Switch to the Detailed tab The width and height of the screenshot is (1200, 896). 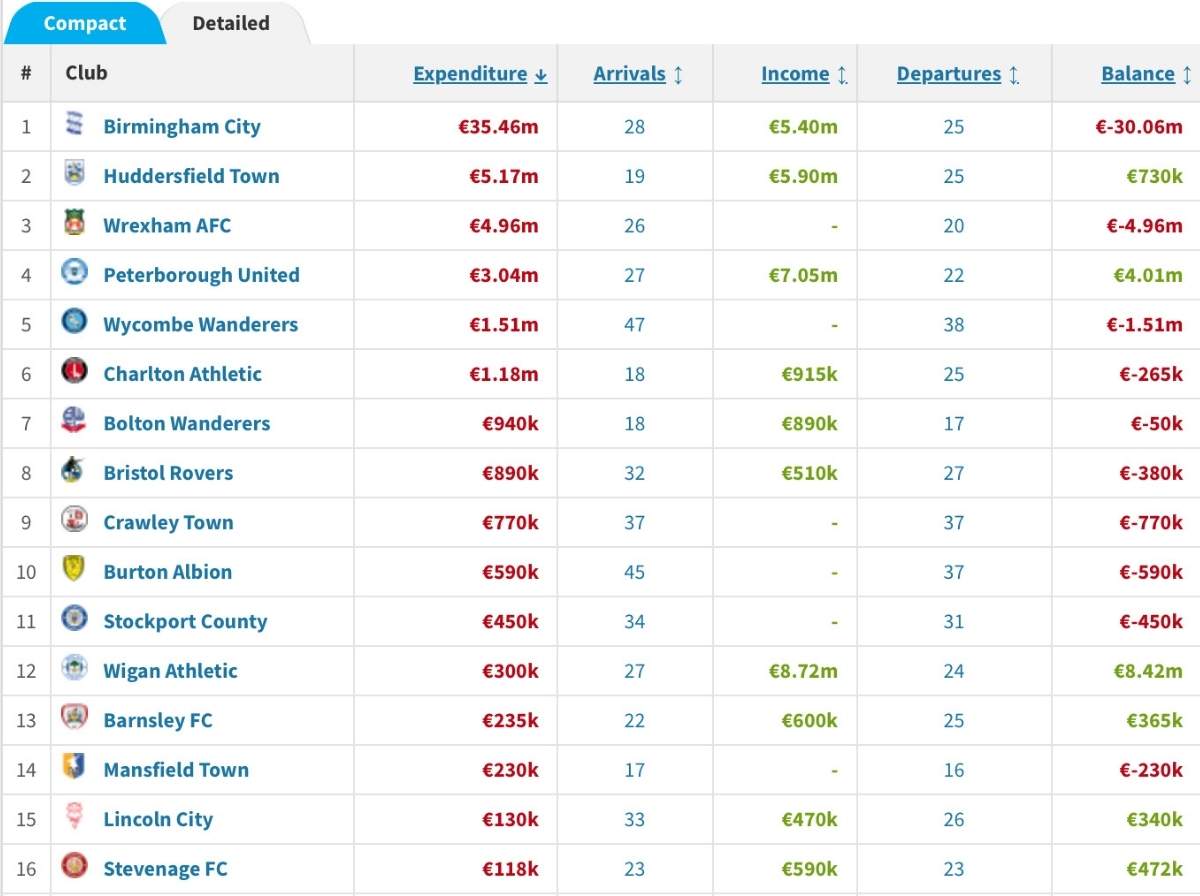(231, 23)
